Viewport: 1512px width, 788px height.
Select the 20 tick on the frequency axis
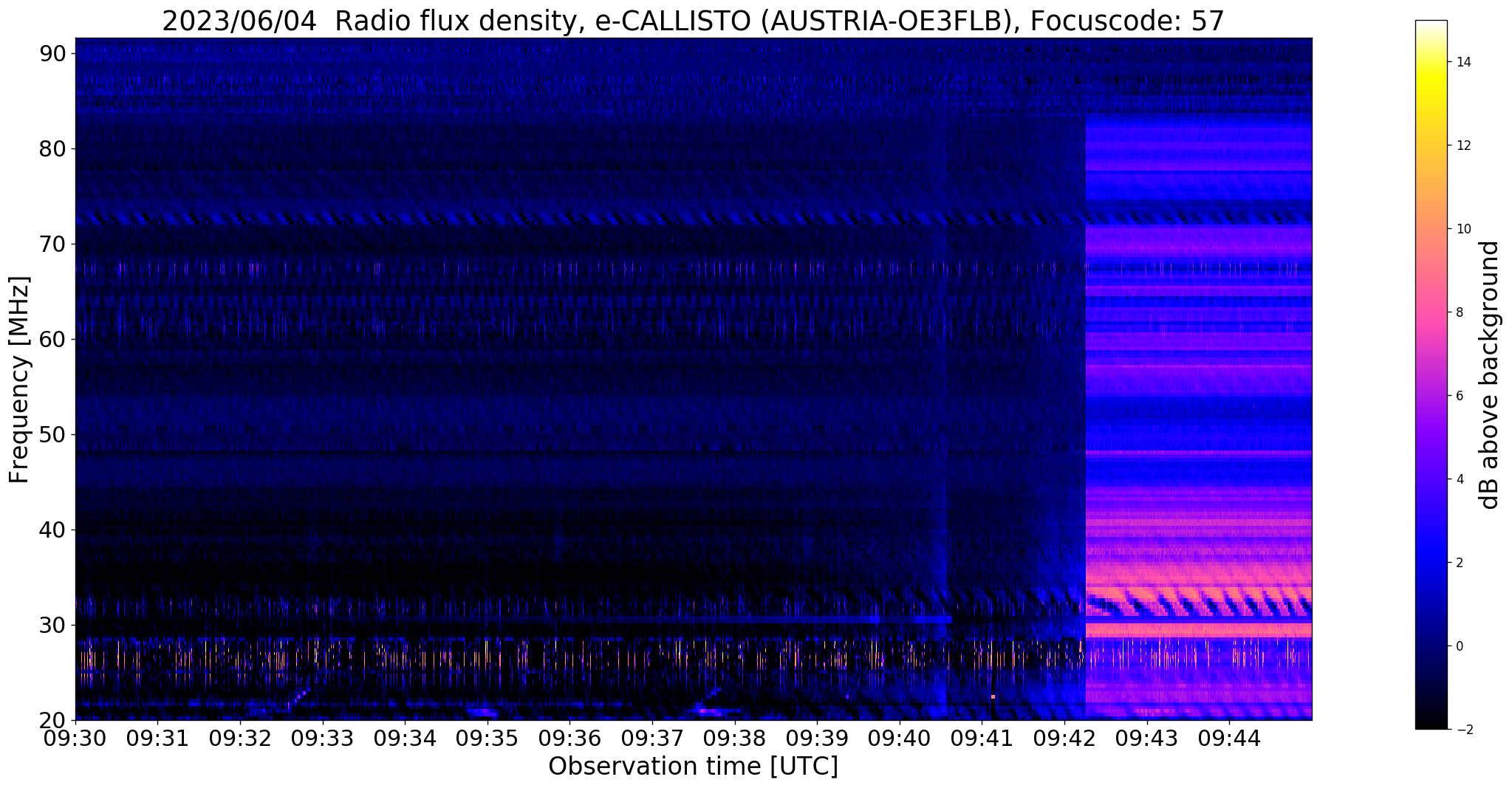click(54, 720)
